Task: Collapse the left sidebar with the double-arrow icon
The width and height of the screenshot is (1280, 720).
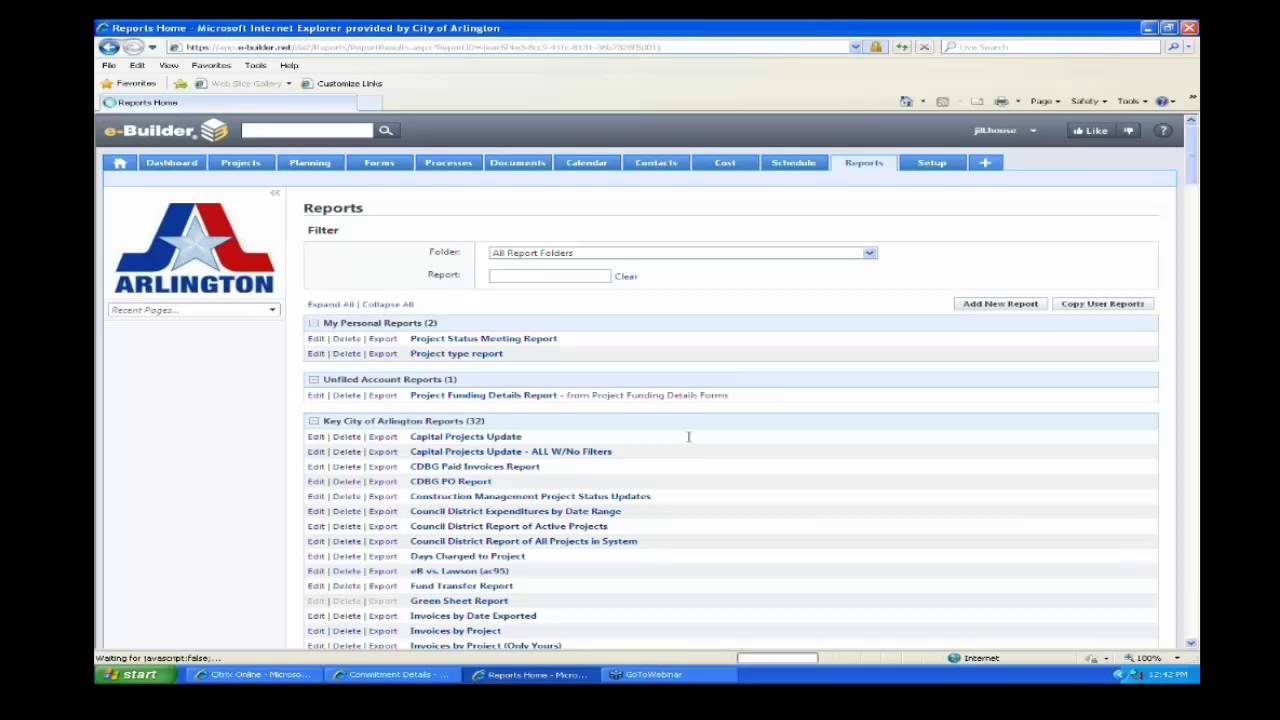Action: pyautogui.click(x=275, y=192)
